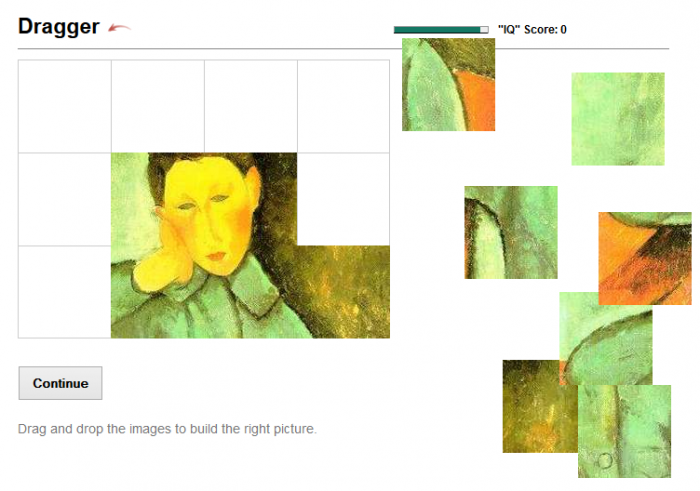Click the empty second top-row grid cell
The image size is (700, 491).
coord(158,106)
